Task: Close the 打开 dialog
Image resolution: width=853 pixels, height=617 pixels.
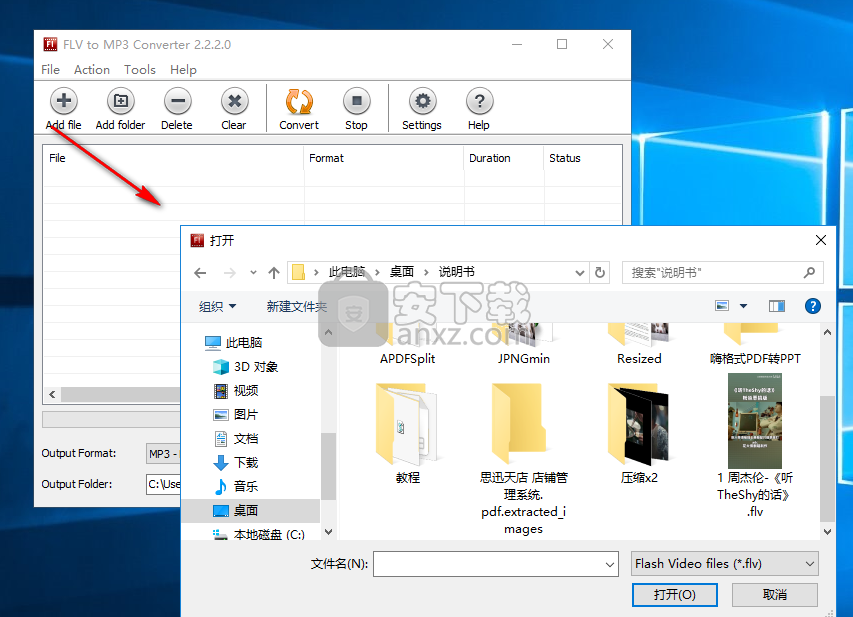Action: point(821,240)
